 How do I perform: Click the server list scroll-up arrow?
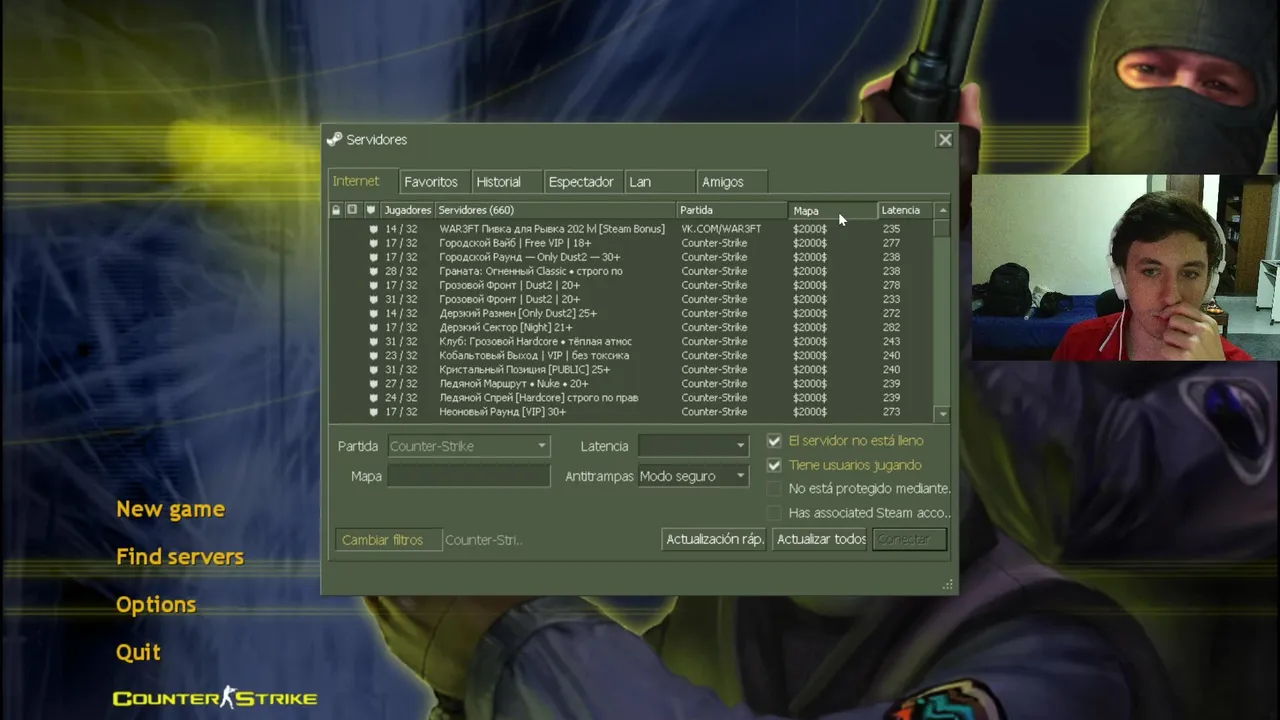tap(942, 210)
